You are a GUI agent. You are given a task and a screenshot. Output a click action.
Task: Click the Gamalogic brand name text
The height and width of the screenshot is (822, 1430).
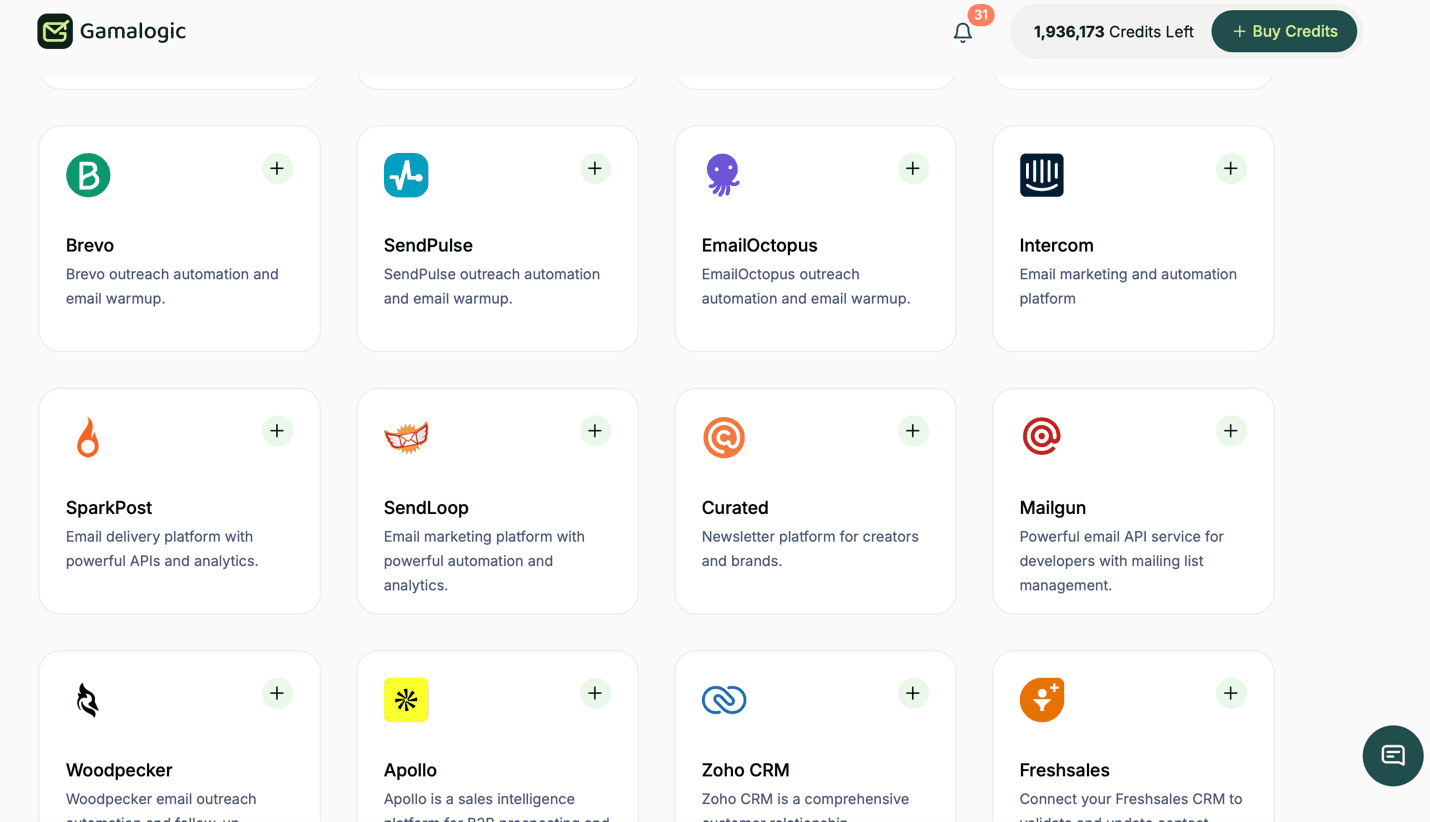133,31
